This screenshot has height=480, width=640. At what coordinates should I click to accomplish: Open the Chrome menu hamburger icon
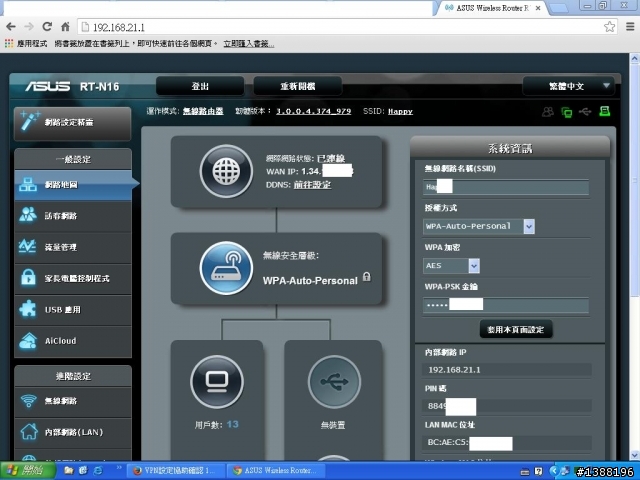630,27
